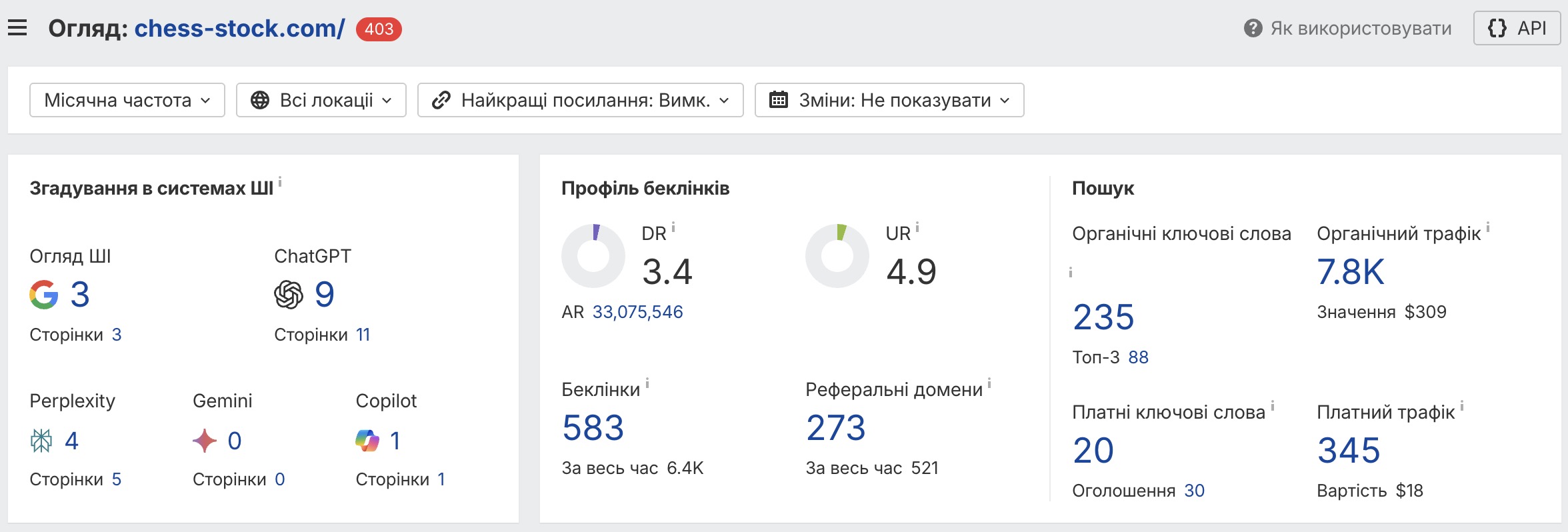This screenshot has height=532, width=1568.
Task: Open the Всі локації location dropdown
Action: (321, 100)
